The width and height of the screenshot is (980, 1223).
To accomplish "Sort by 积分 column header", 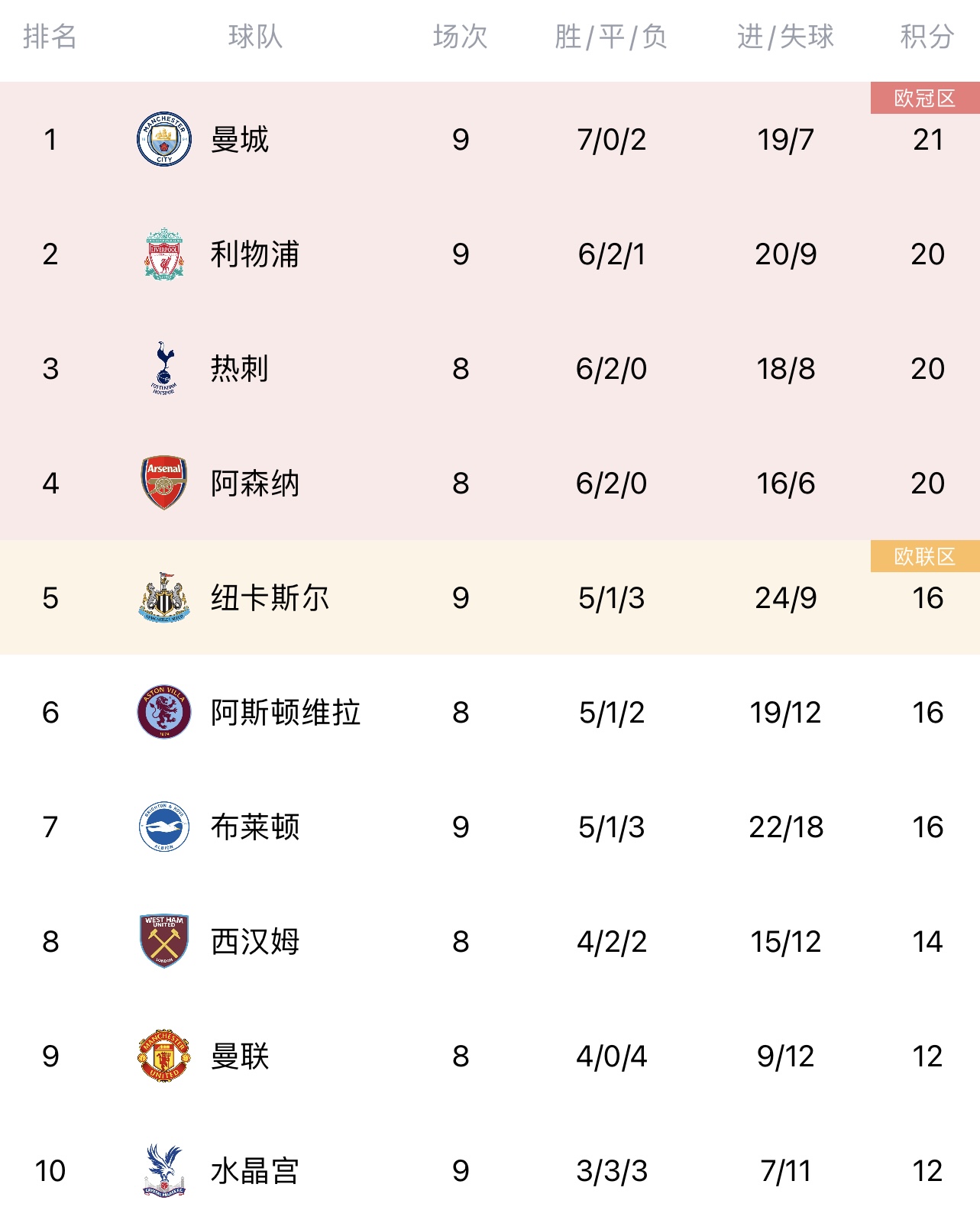I will (927, 36).
